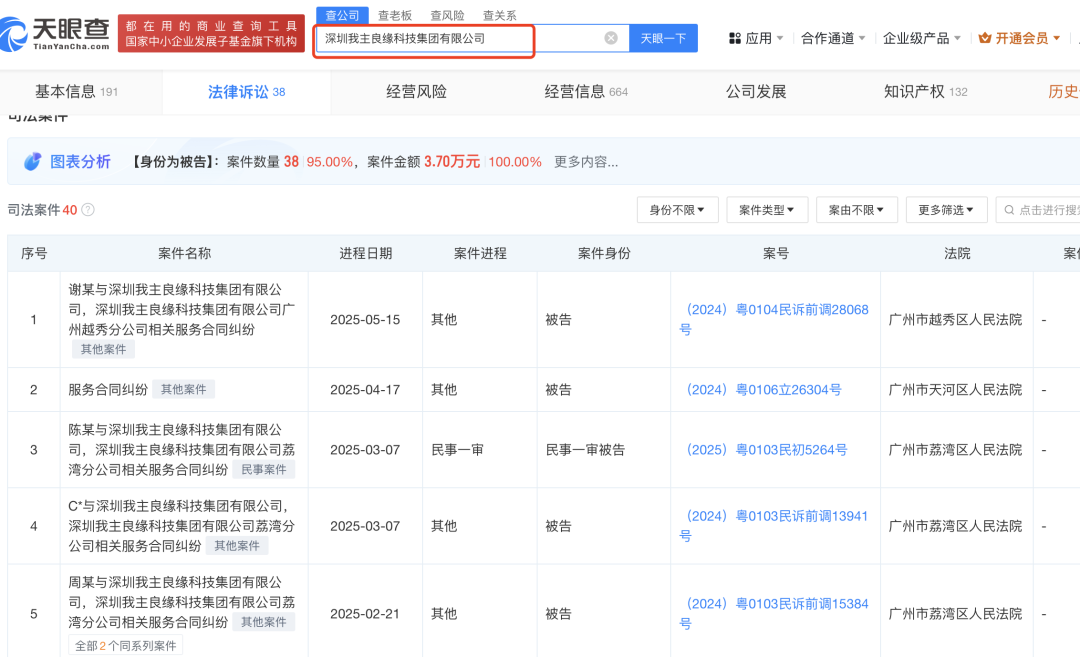The width and height of the screenshot is (1080, 657).
Task: Click the company name search input field
Action: (460, 38)
